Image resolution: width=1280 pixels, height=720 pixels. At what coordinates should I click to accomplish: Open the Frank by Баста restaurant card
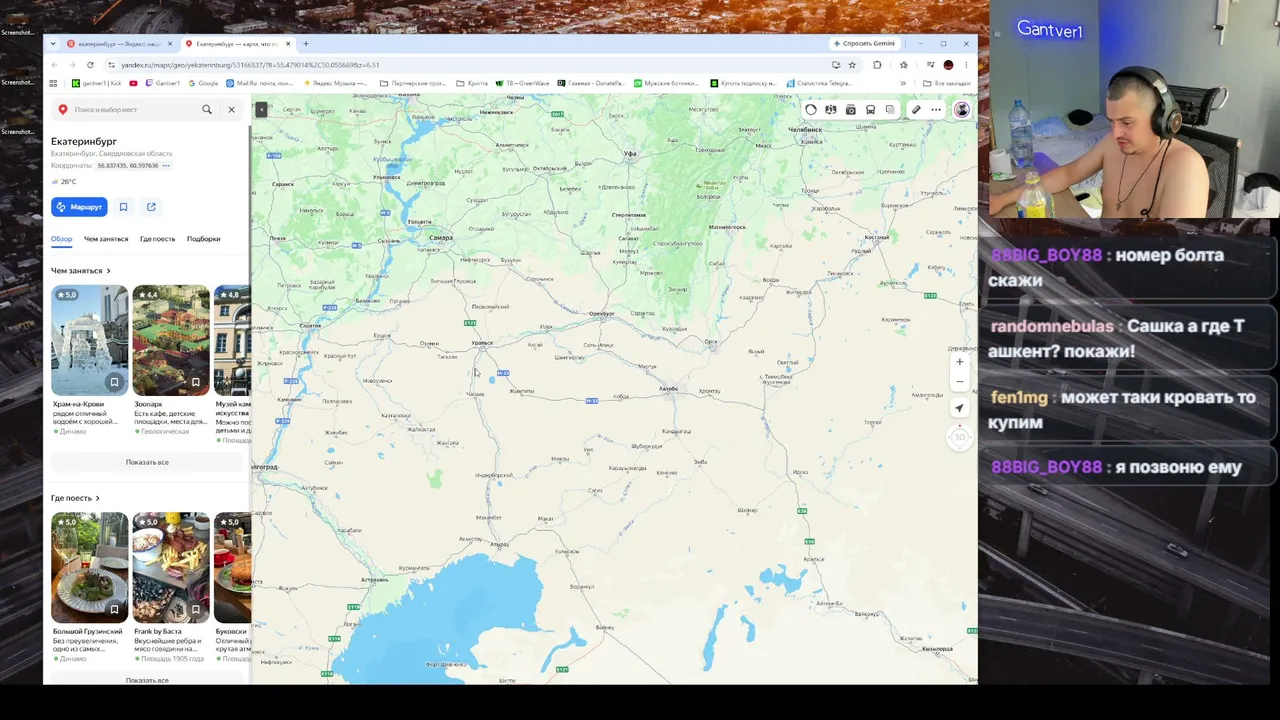pyautogui.click(x=171, y=567)
